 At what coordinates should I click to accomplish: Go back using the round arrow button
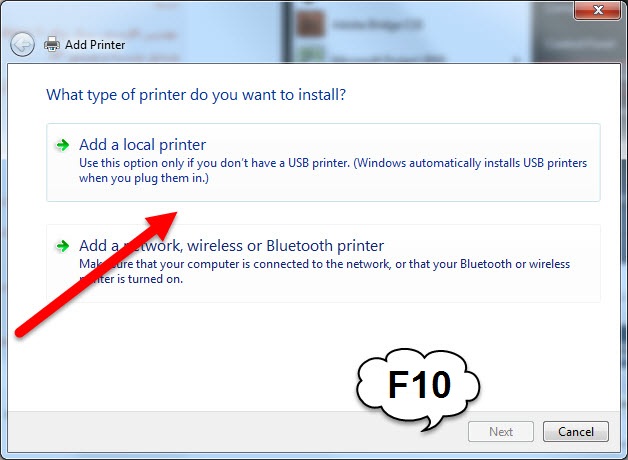[22, 44]
